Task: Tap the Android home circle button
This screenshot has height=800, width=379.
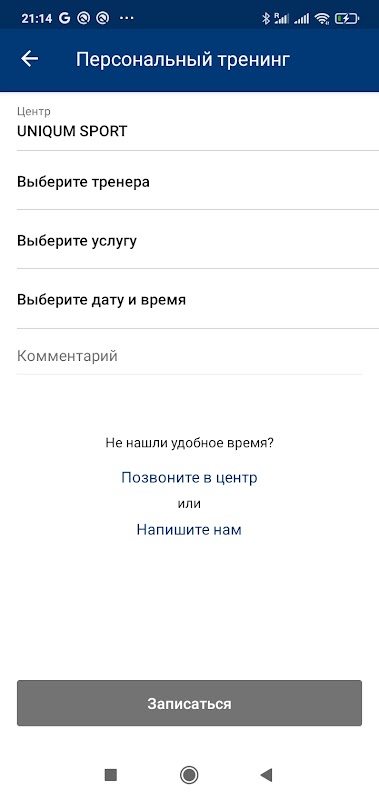Action: click(189, 775)
